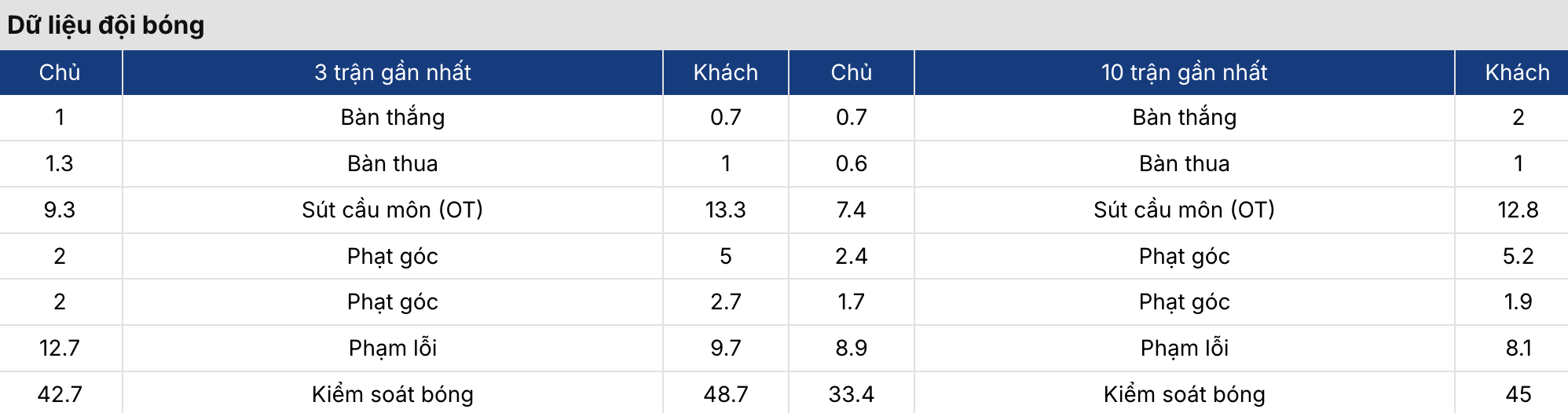Select the 12.8 shots on target cell
The image size is (1568, 413).
(1518, 210)
